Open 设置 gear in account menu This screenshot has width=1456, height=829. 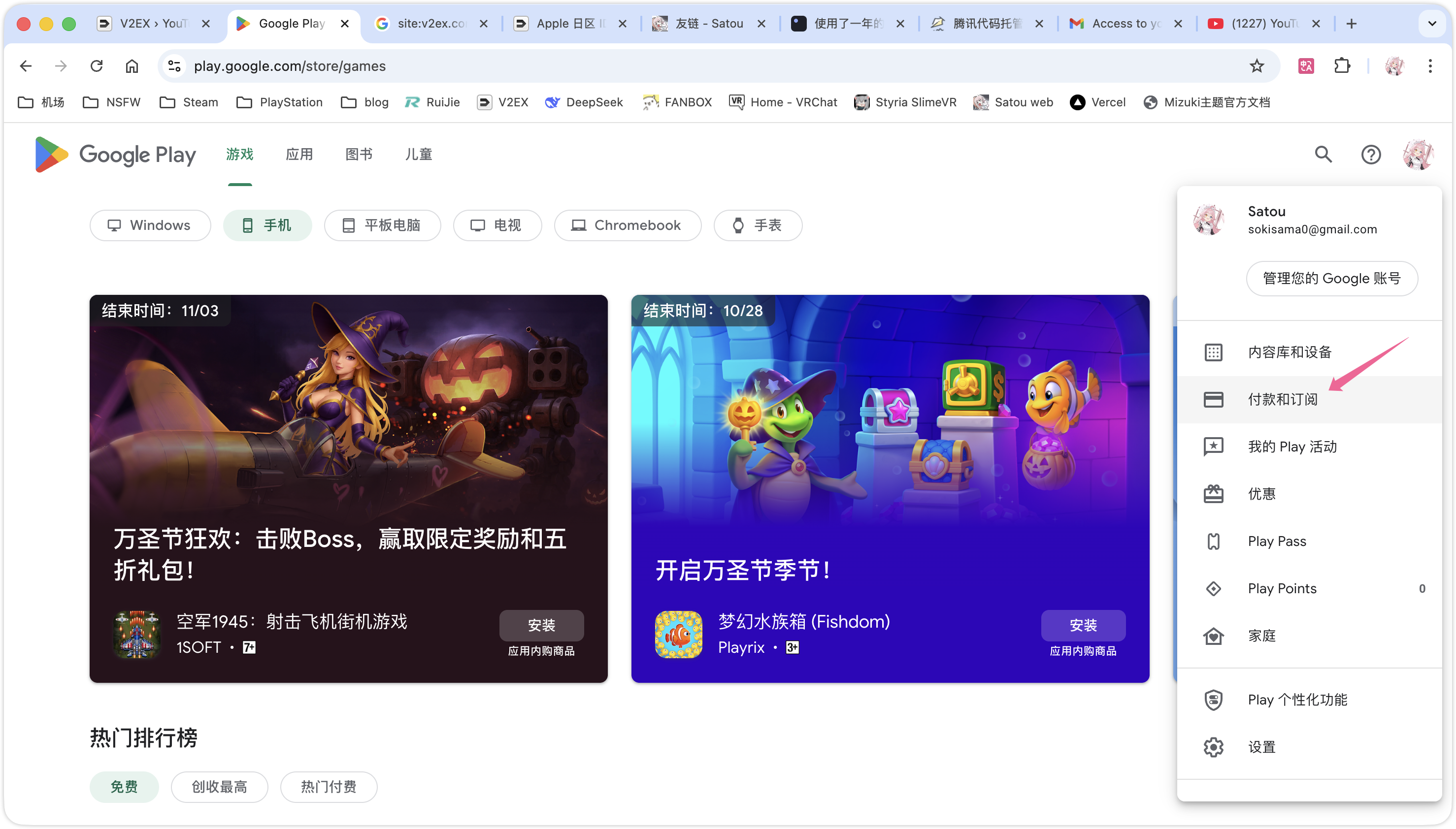(x=1213, y=747)
